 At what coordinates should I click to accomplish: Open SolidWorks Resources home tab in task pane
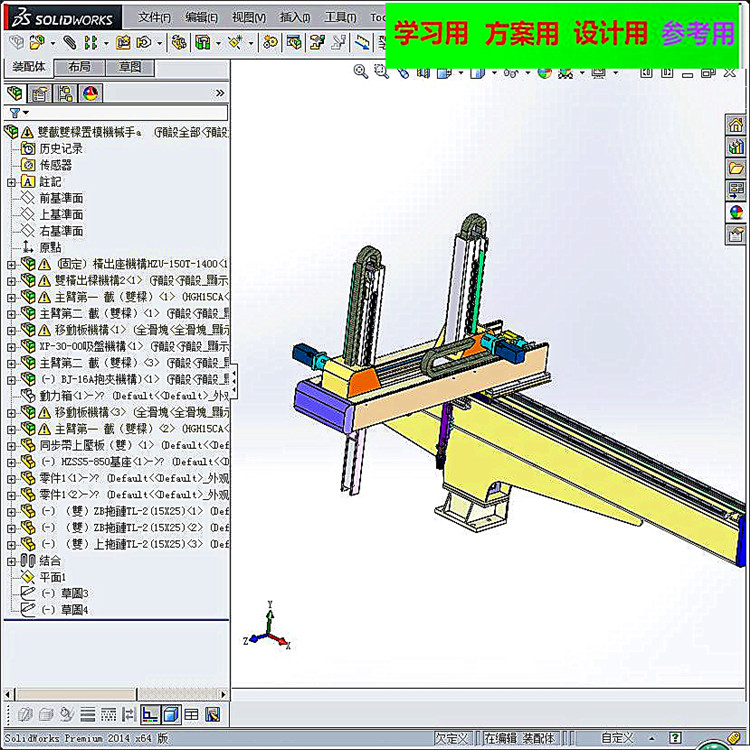[736, 125]
